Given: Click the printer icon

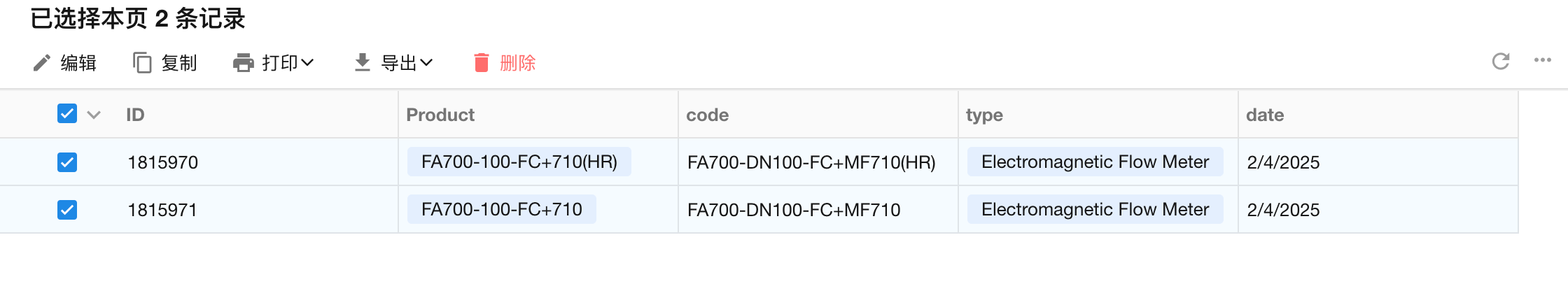Looking at the screenshot, I should click(243, 63).
